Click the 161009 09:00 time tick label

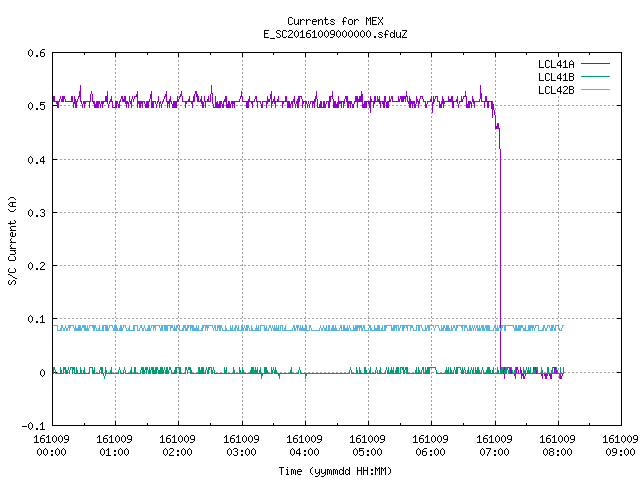coord(620,446)
